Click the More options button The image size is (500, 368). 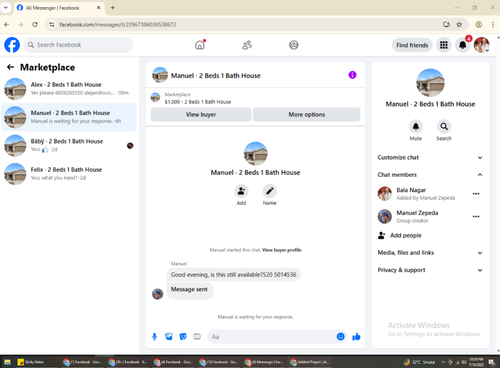pyautogui.click(x=307, y=115)
